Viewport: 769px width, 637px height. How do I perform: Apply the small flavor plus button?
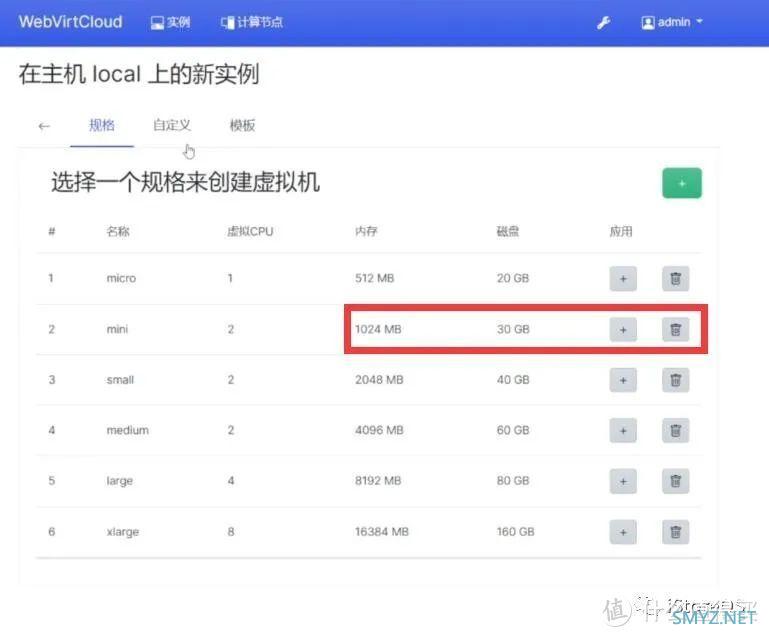[623, 380]
